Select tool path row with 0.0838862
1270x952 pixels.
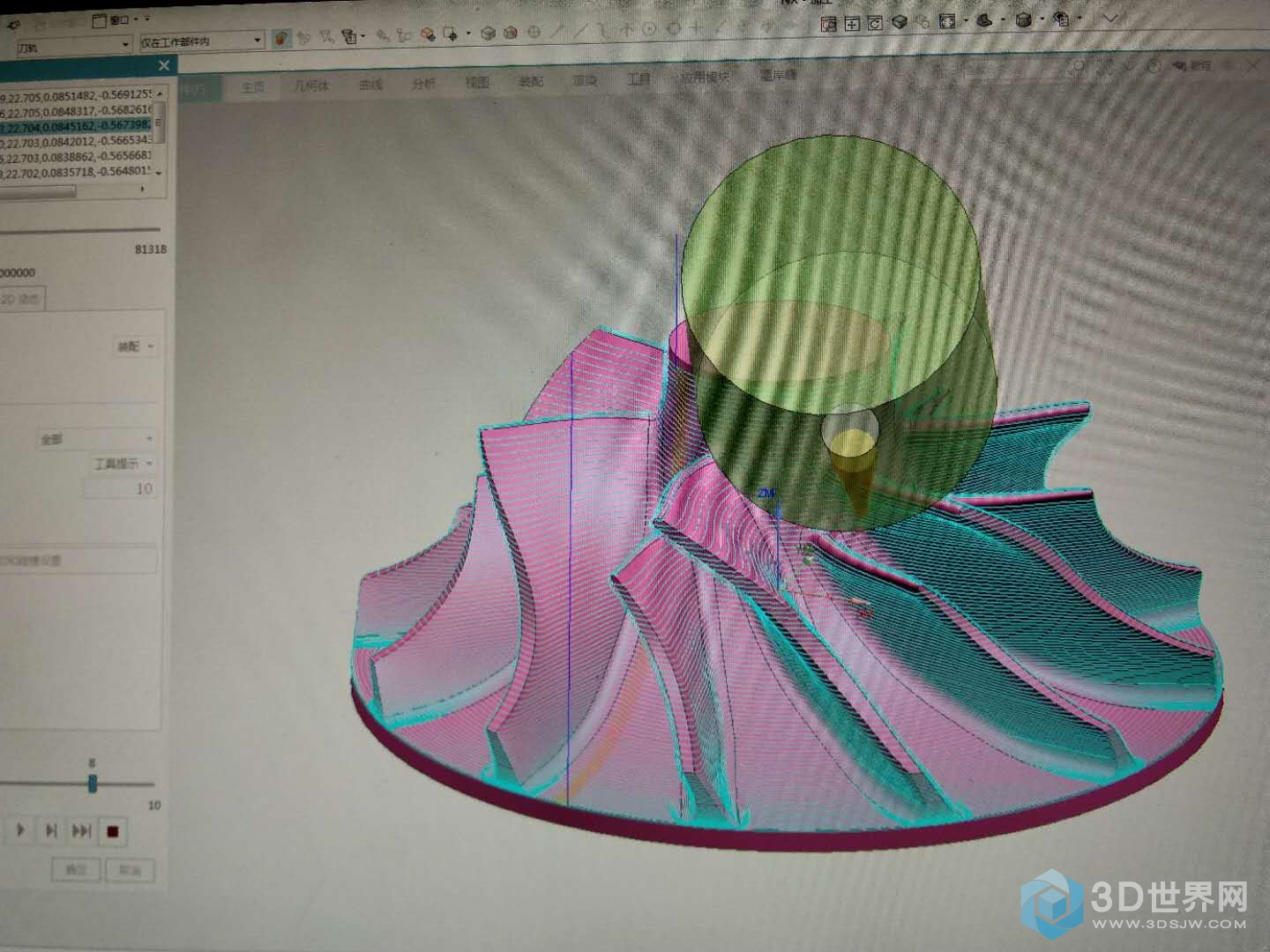tap(77, 156)
